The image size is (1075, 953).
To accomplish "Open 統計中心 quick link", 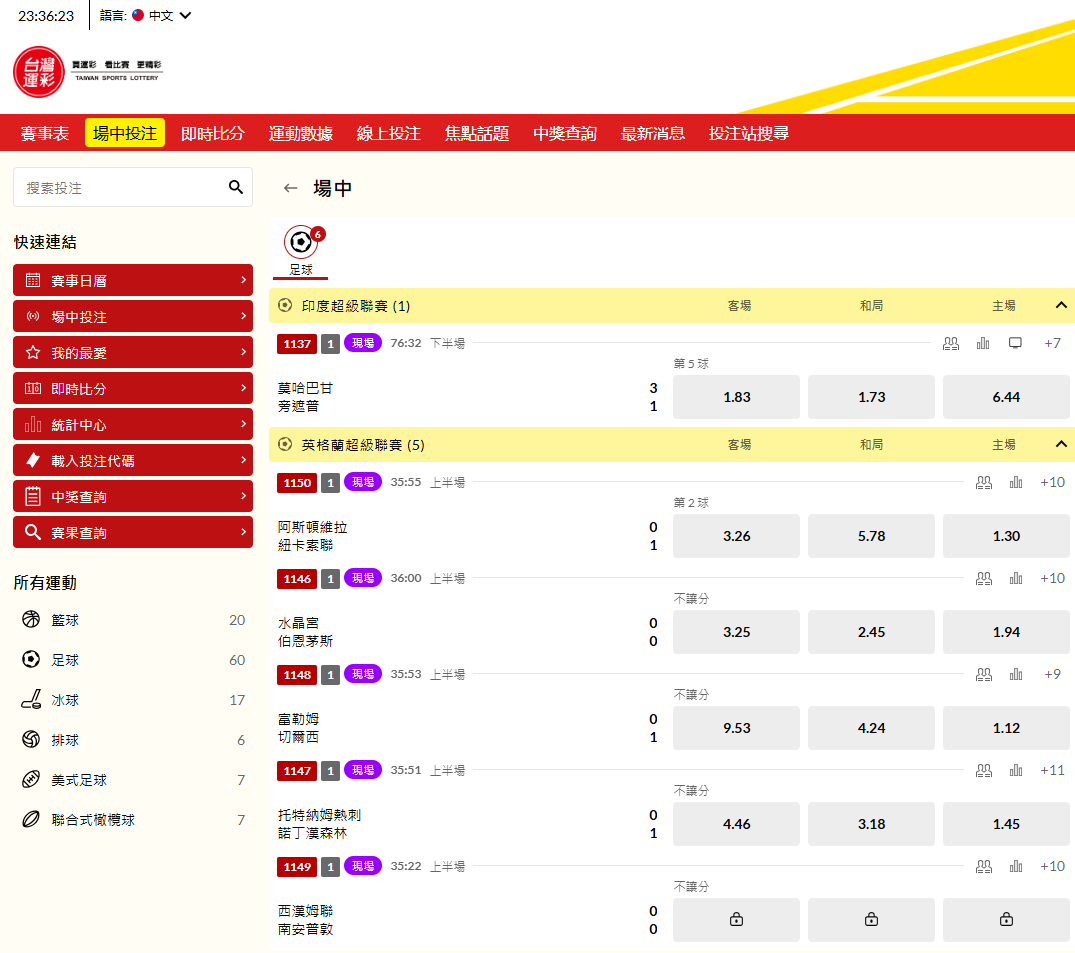I will click(133, 424).
